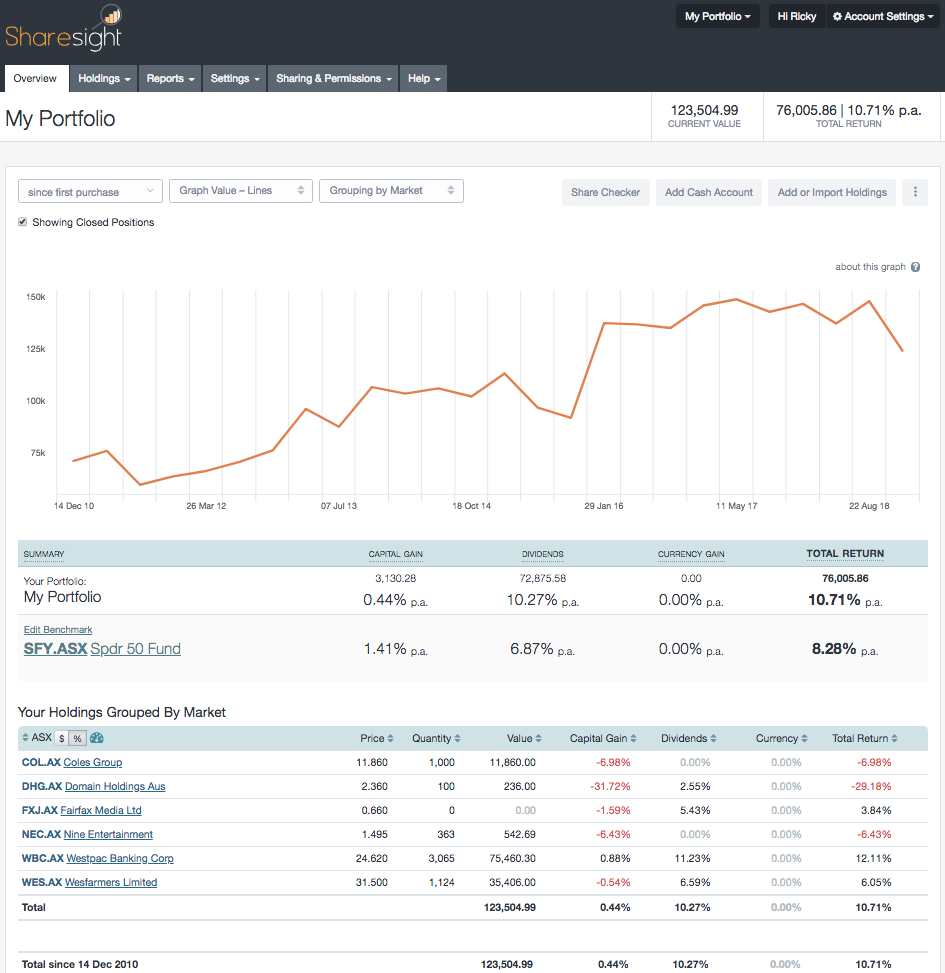Open the Reports menu
The width and height of the screenshot is (945, 973).
coord(170,79)
